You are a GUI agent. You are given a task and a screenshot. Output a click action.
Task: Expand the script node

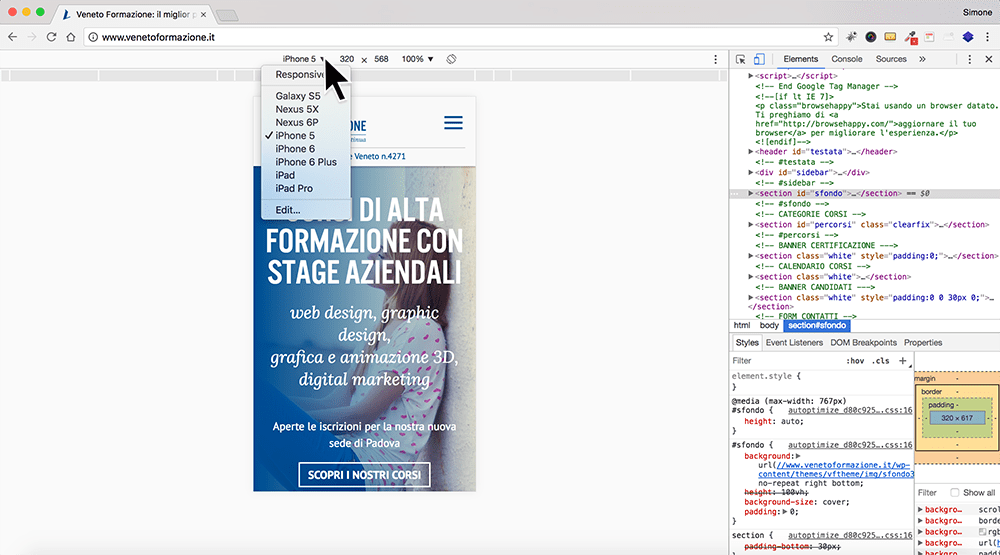click(x=751, y=76)
